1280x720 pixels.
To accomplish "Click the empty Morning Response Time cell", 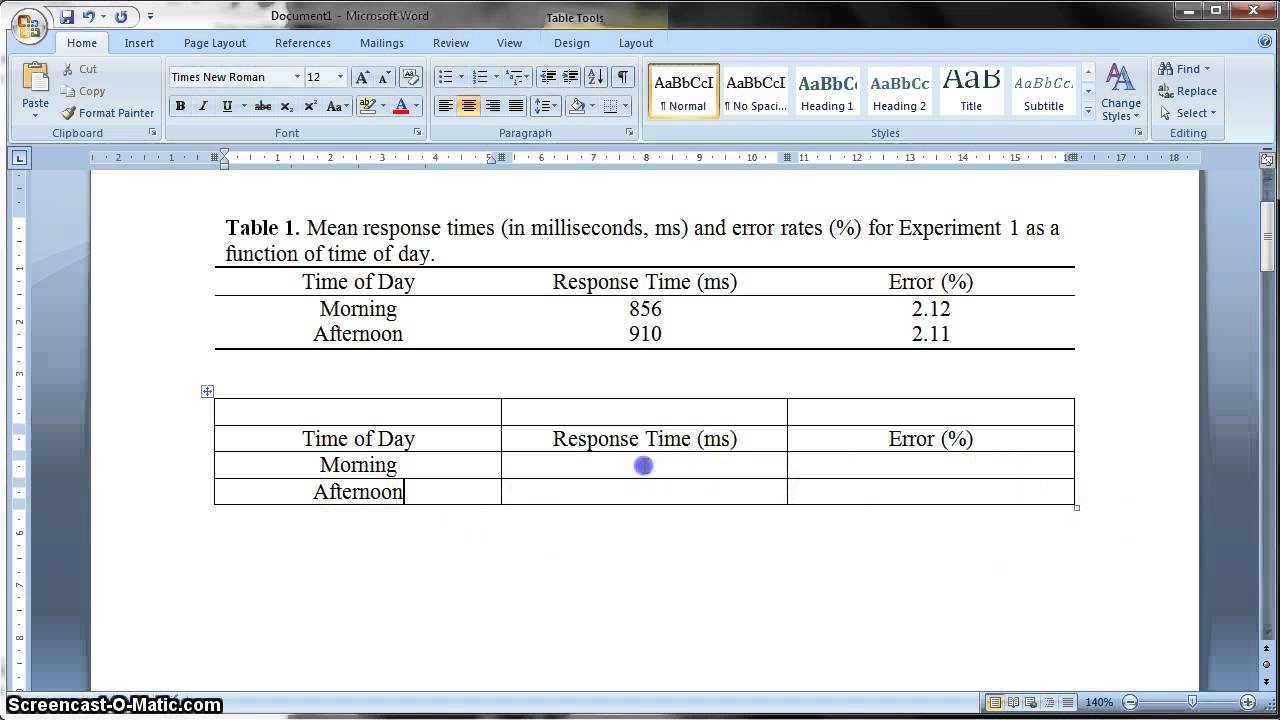I will click(x=644, y=465).
